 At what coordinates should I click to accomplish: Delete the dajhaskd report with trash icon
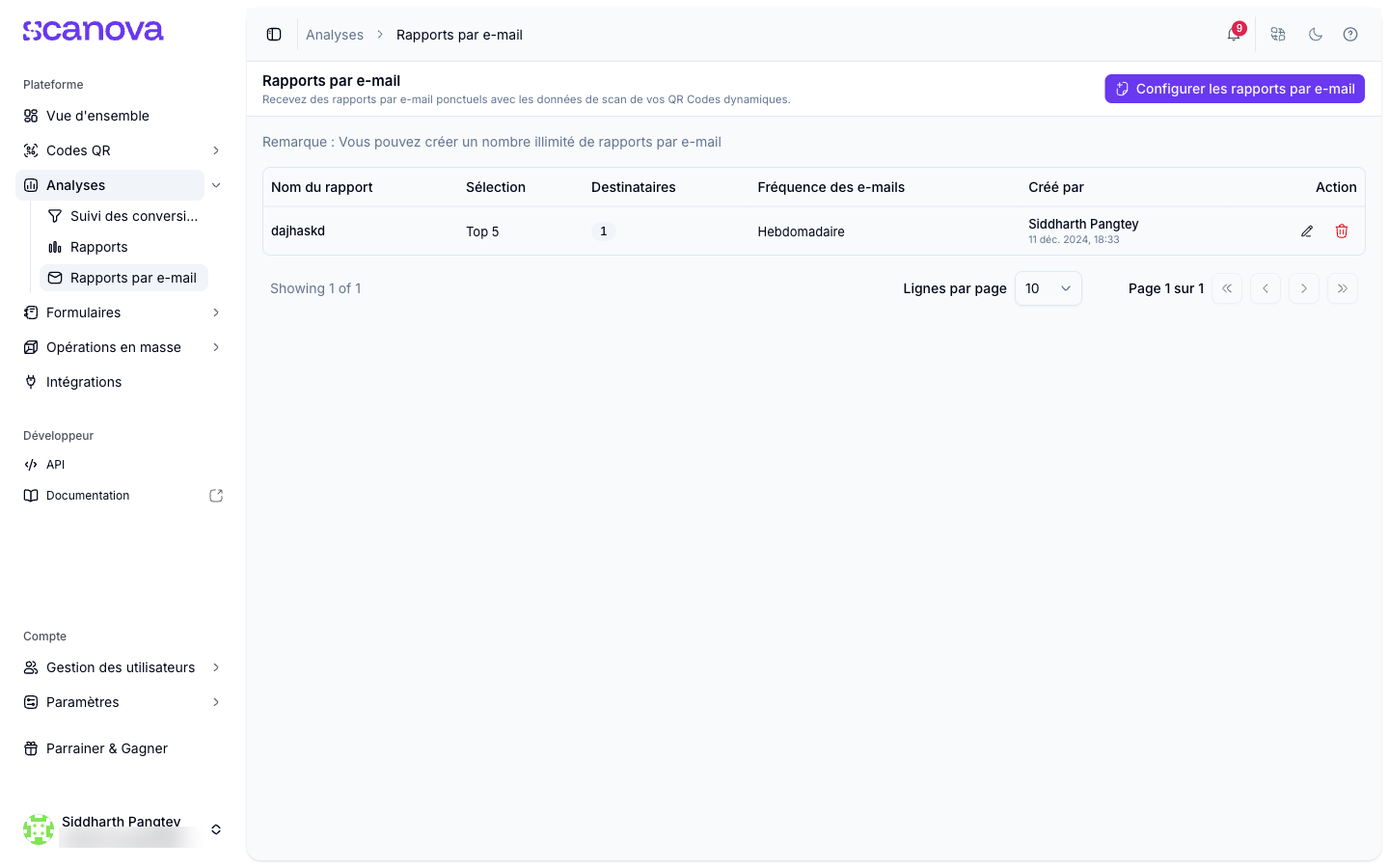1342,231
